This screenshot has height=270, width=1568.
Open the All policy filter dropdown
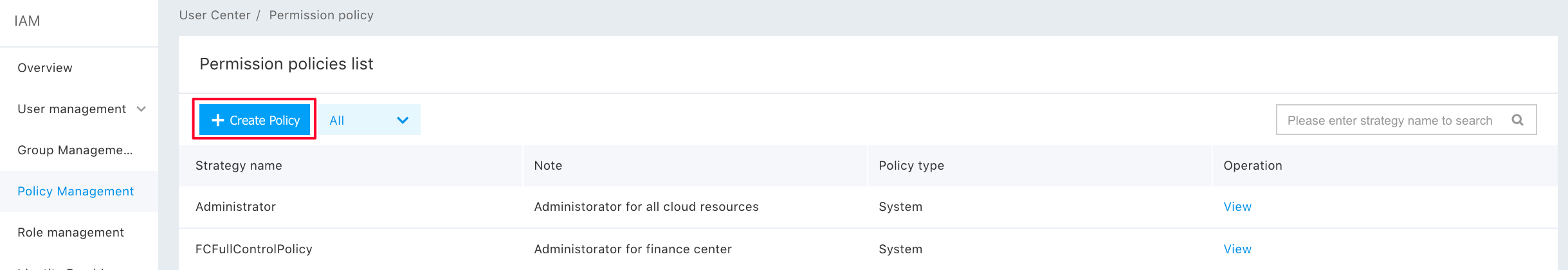(369, 120)
